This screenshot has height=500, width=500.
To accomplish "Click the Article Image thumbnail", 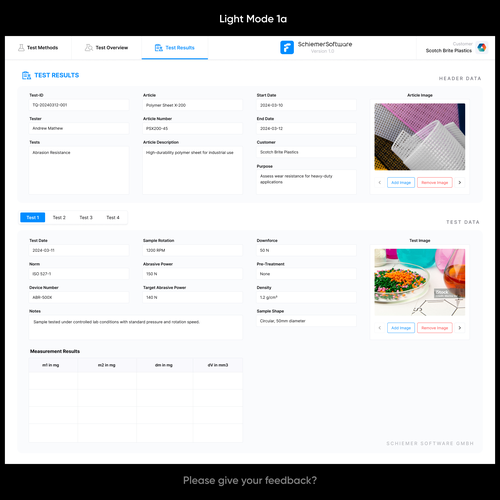I will (420, 137).
